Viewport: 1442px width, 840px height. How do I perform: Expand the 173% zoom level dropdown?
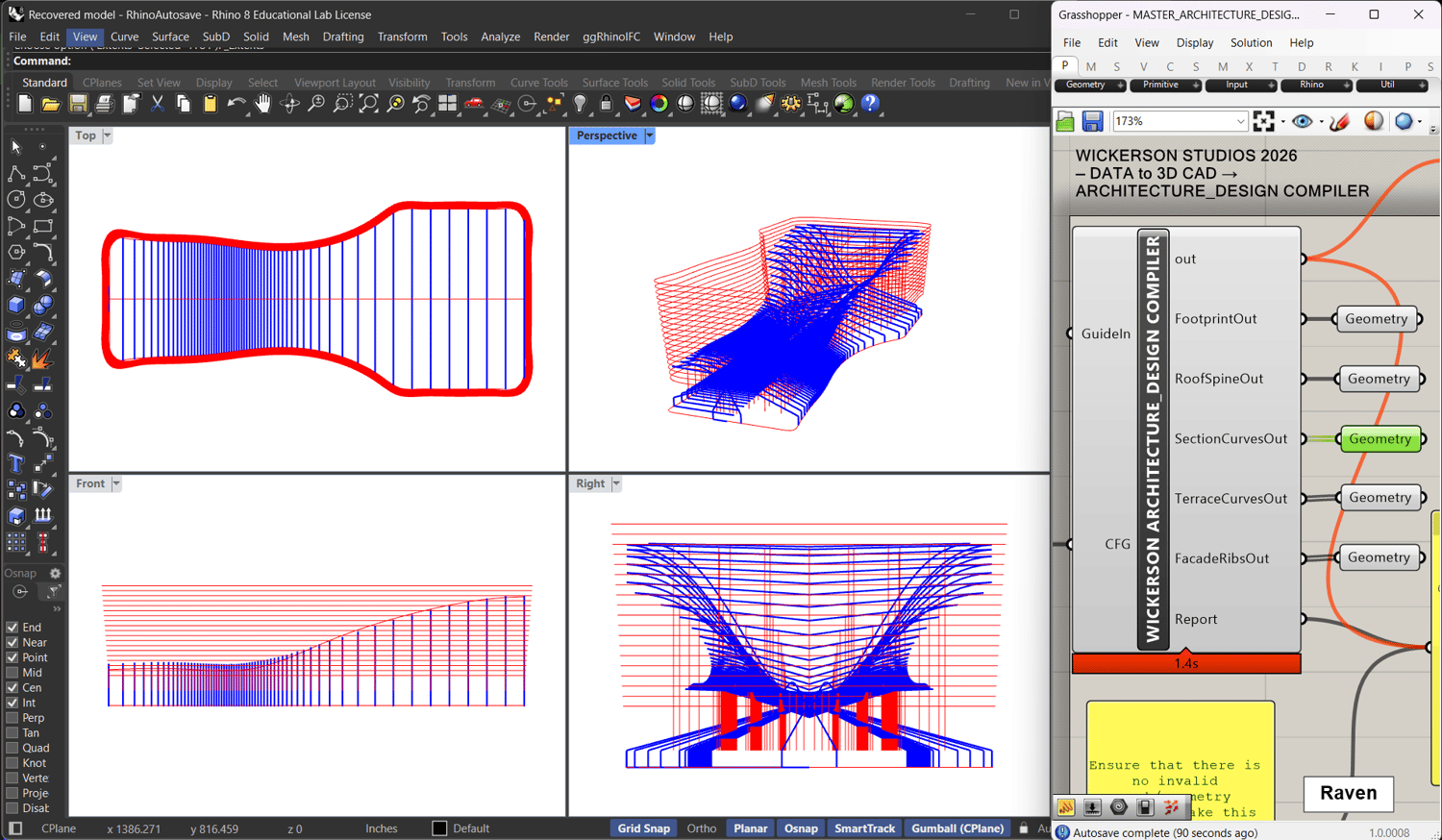(x=1240, y=122)
